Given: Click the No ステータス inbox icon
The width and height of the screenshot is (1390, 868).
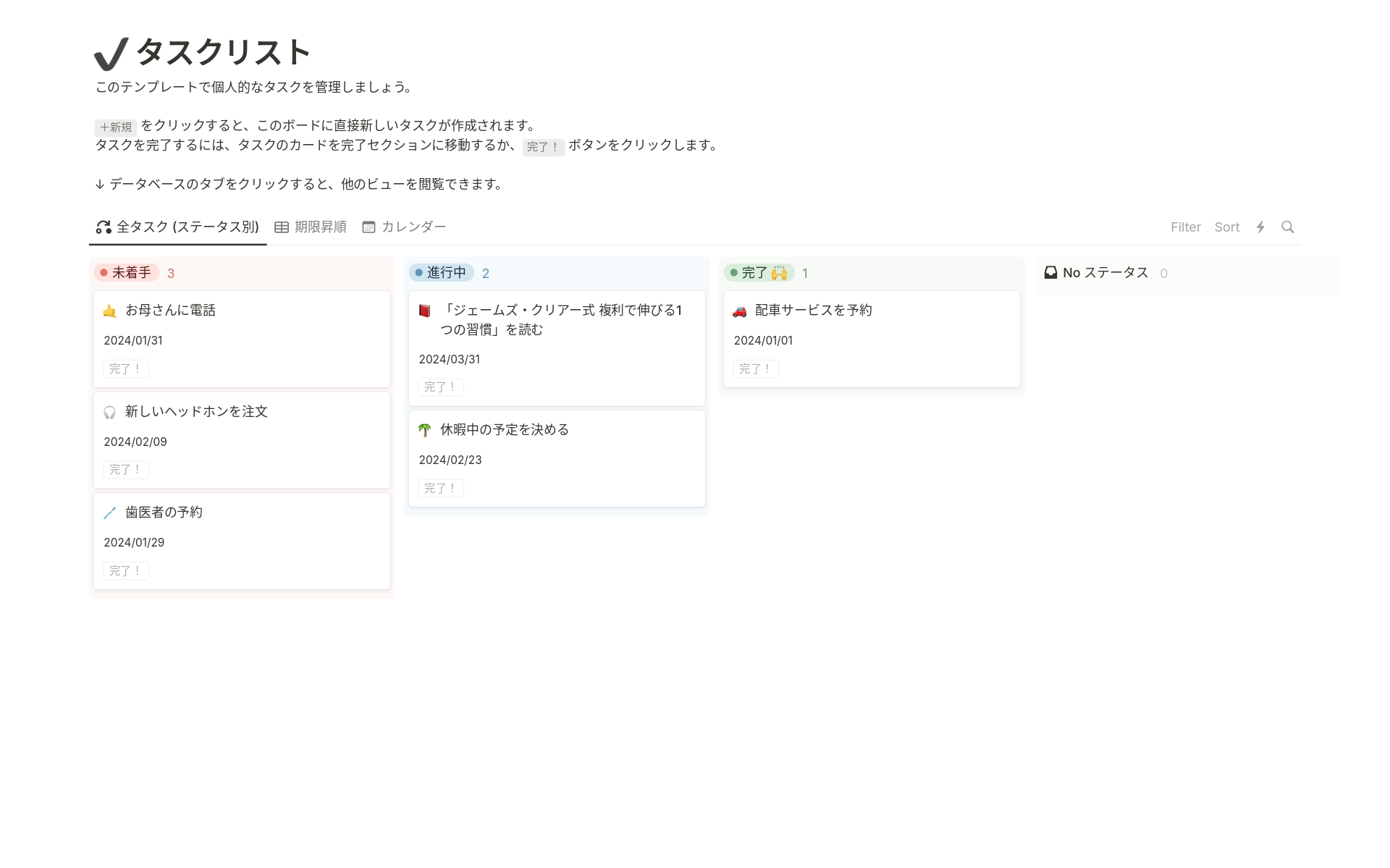Looking at the screenshot, I should tap(1050, 273).
